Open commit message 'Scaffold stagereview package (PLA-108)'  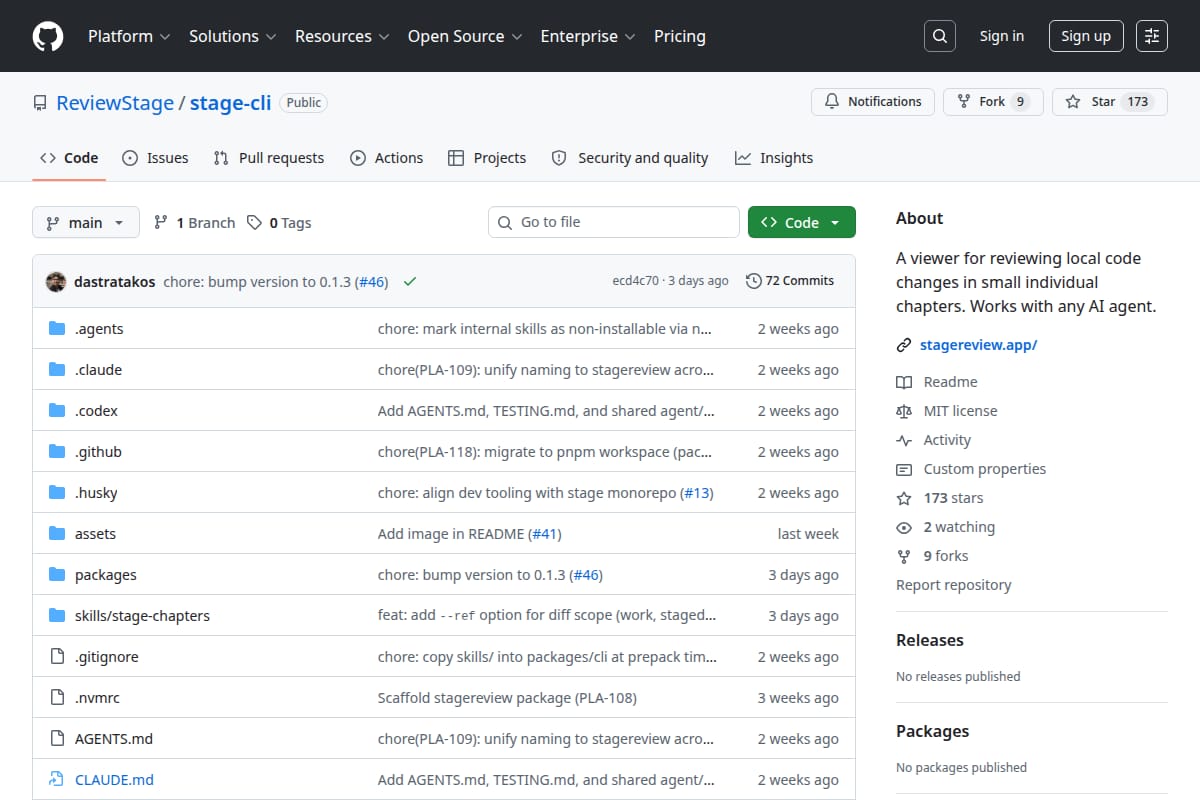pos(507,698)
